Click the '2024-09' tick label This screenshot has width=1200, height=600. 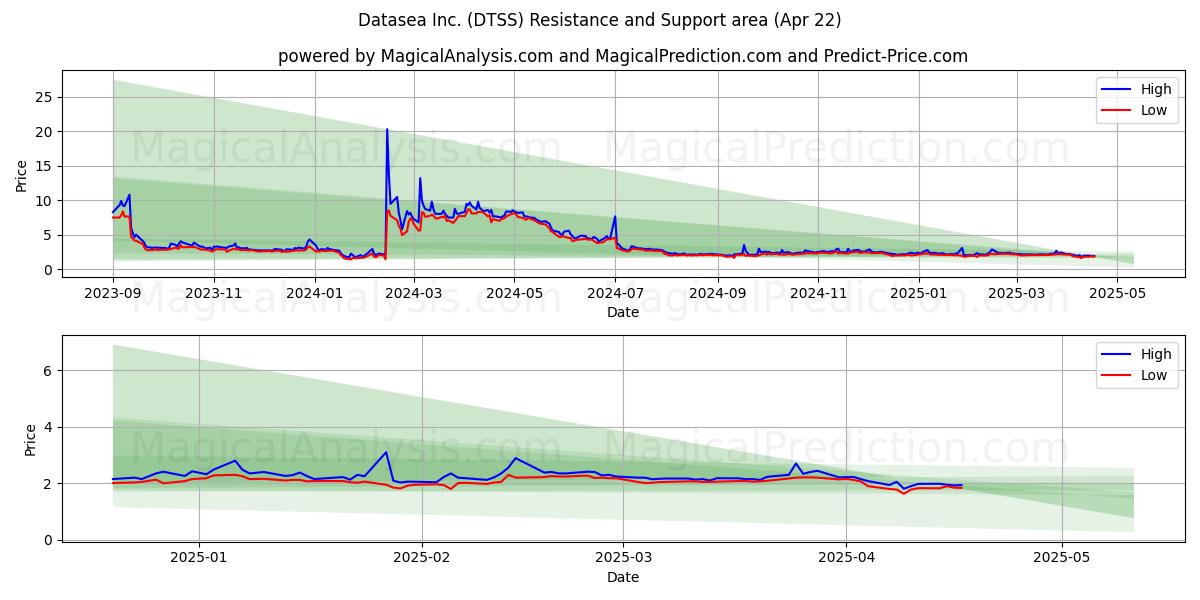[717, 293]
